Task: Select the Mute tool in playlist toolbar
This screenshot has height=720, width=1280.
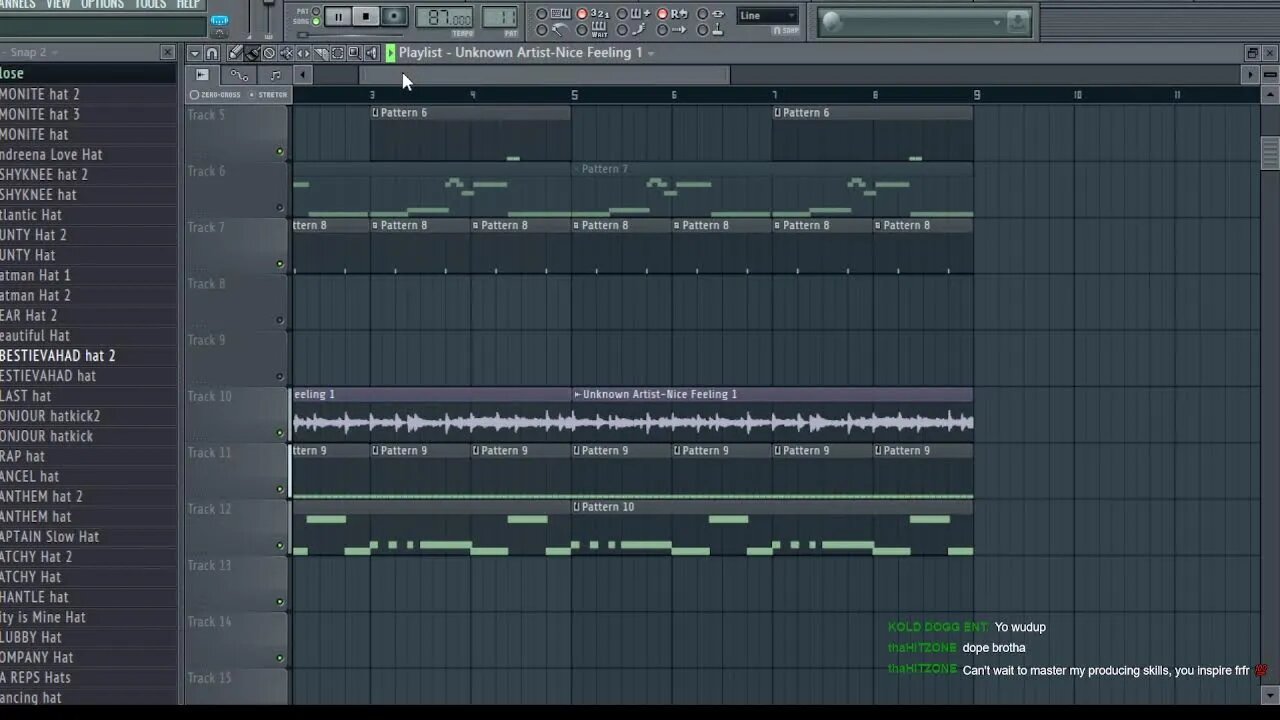Action: click(x=286, y=53)
